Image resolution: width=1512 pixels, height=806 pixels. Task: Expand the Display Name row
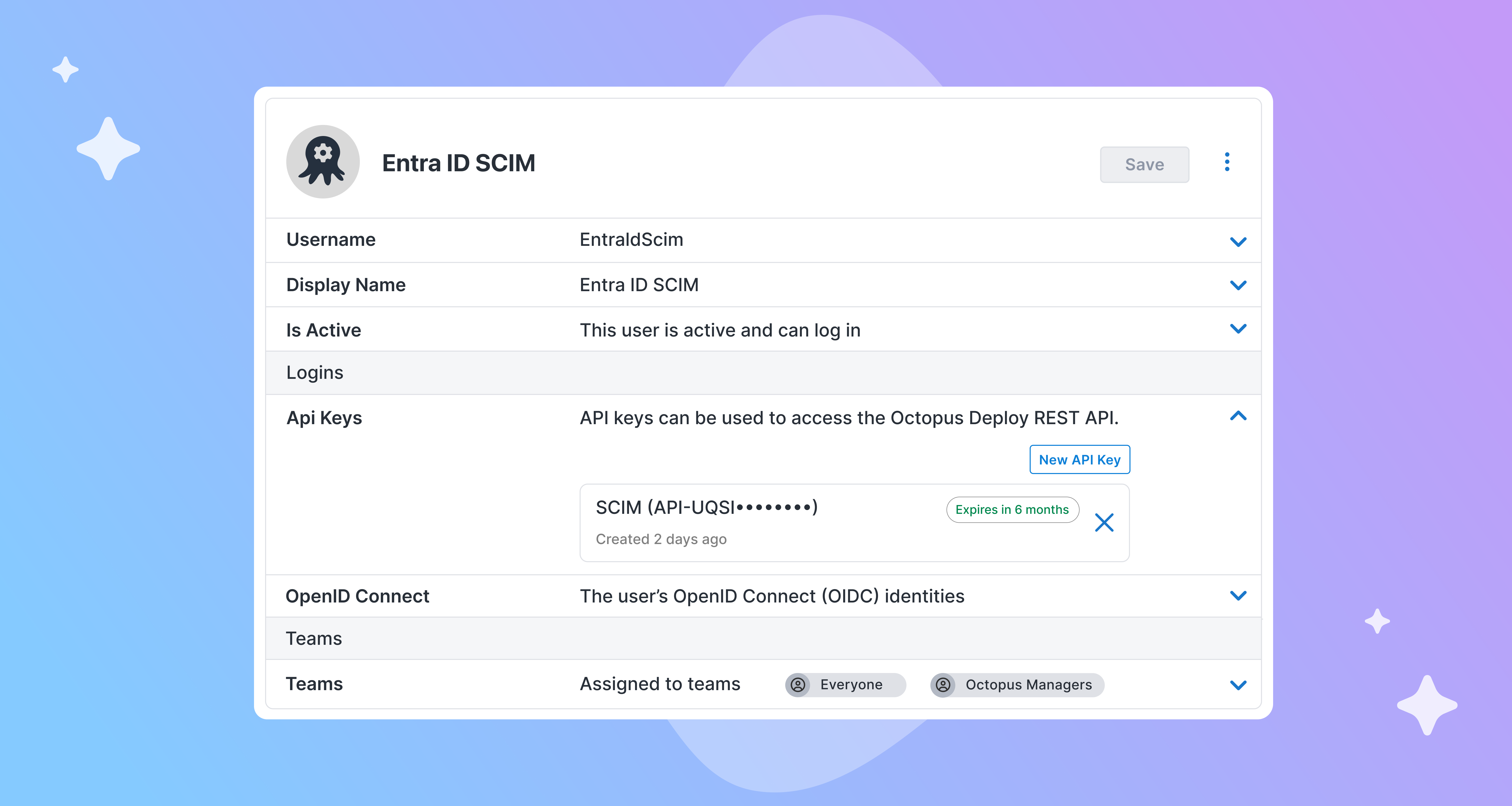point(1239,285)
